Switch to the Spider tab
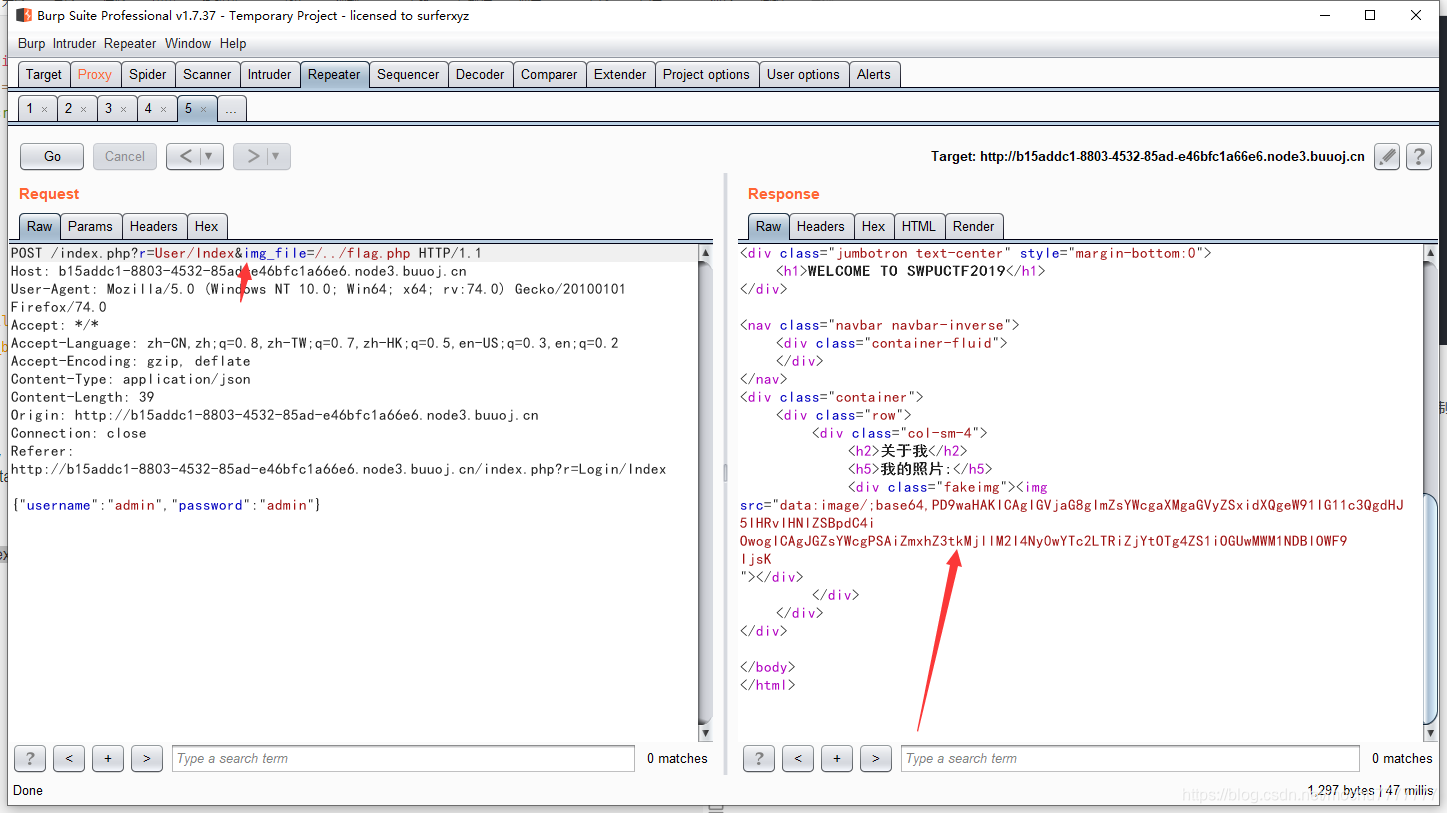Viewport: 1447px width, 813px height. point(148,74)
